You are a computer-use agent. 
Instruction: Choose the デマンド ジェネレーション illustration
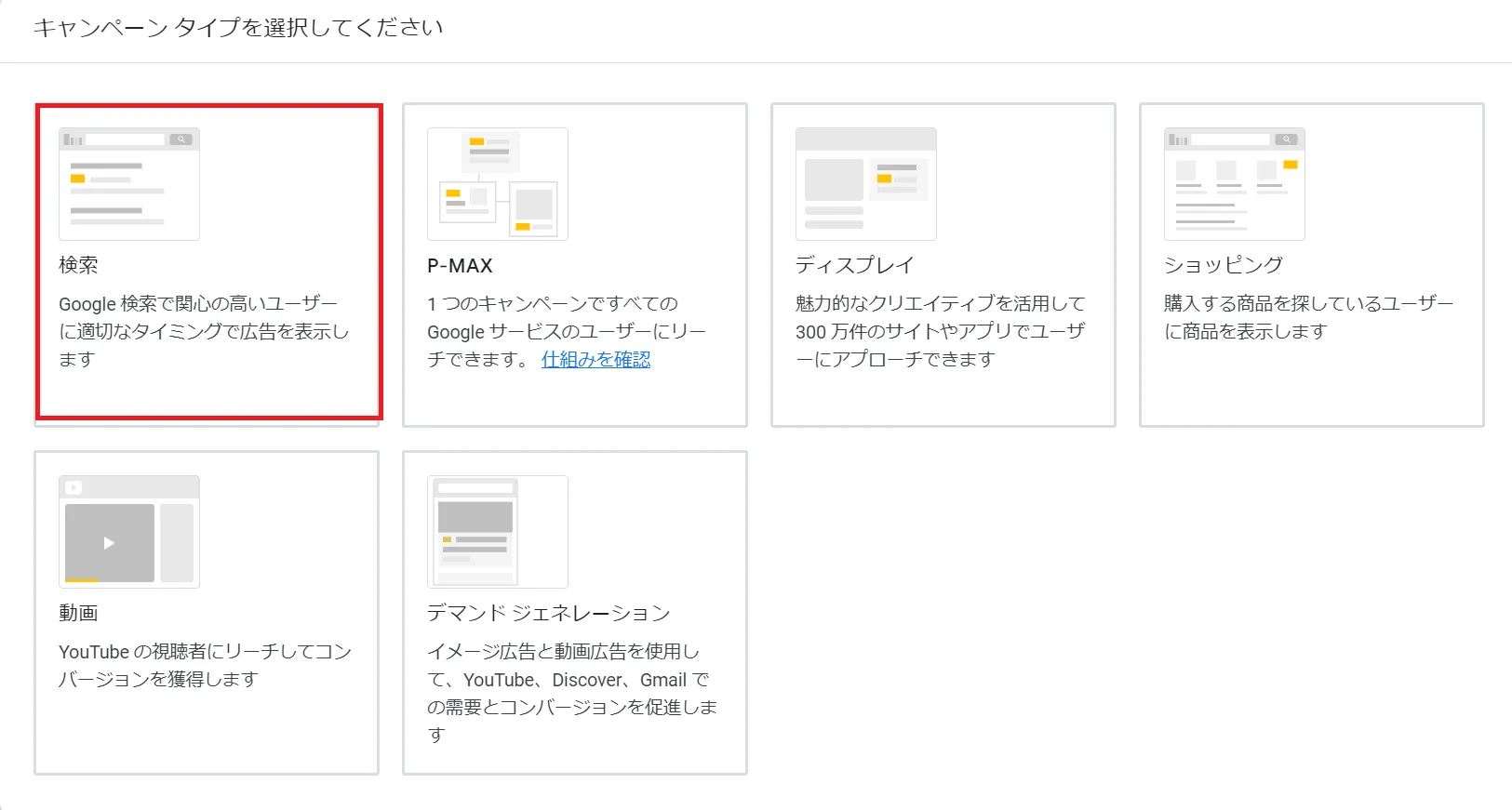pos(498,532)
